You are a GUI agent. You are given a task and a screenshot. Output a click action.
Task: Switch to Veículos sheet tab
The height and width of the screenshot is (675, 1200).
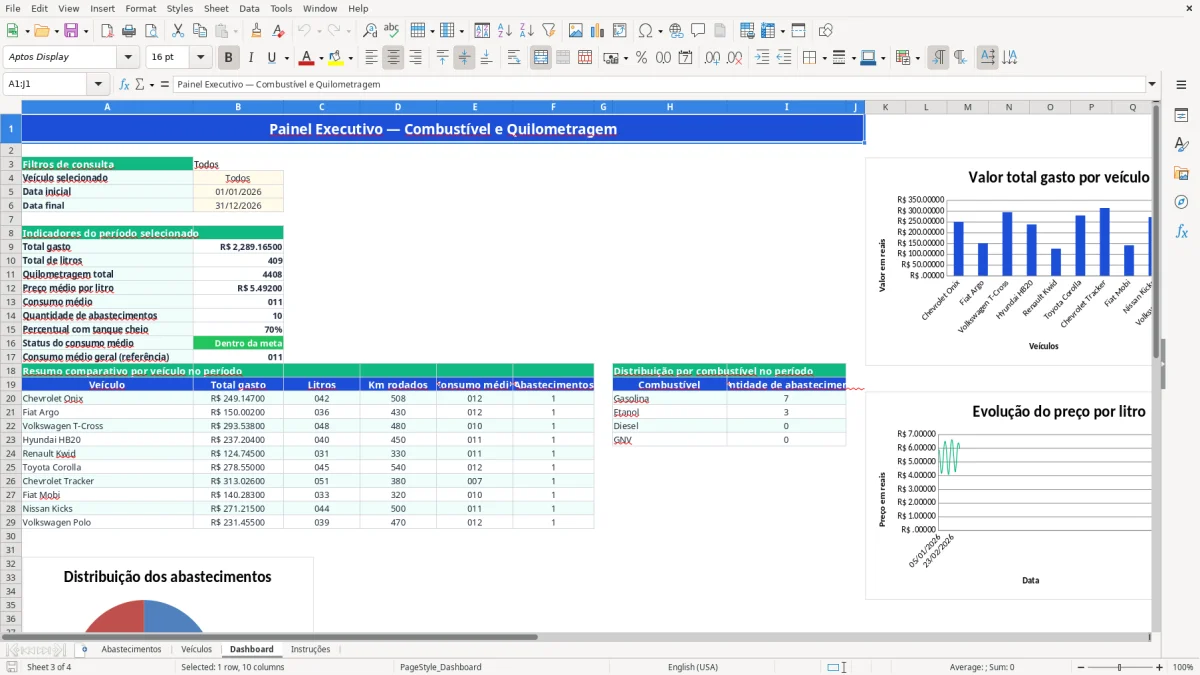pos(196,649)
